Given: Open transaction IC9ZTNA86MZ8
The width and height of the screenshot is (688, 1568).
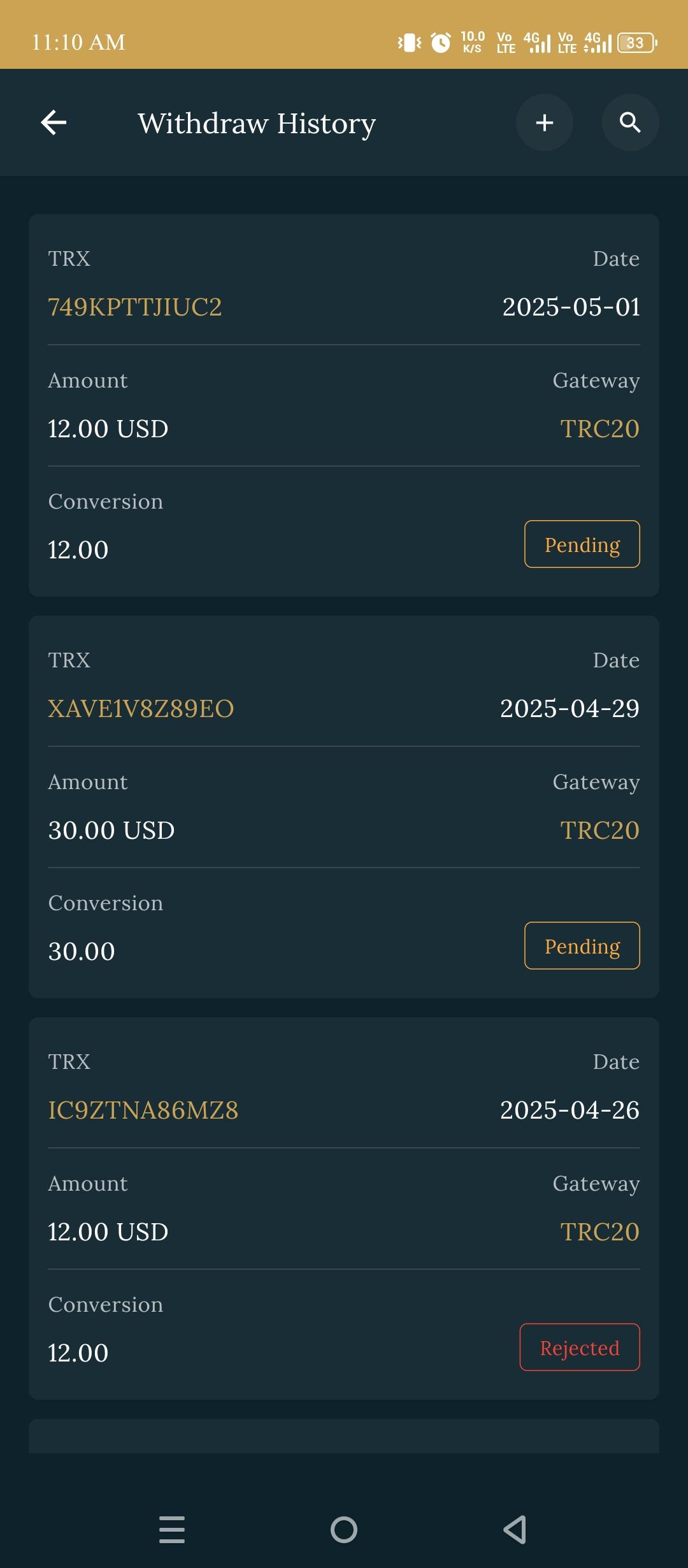Looking at the screenshot, I should [x=143, y=1110].
